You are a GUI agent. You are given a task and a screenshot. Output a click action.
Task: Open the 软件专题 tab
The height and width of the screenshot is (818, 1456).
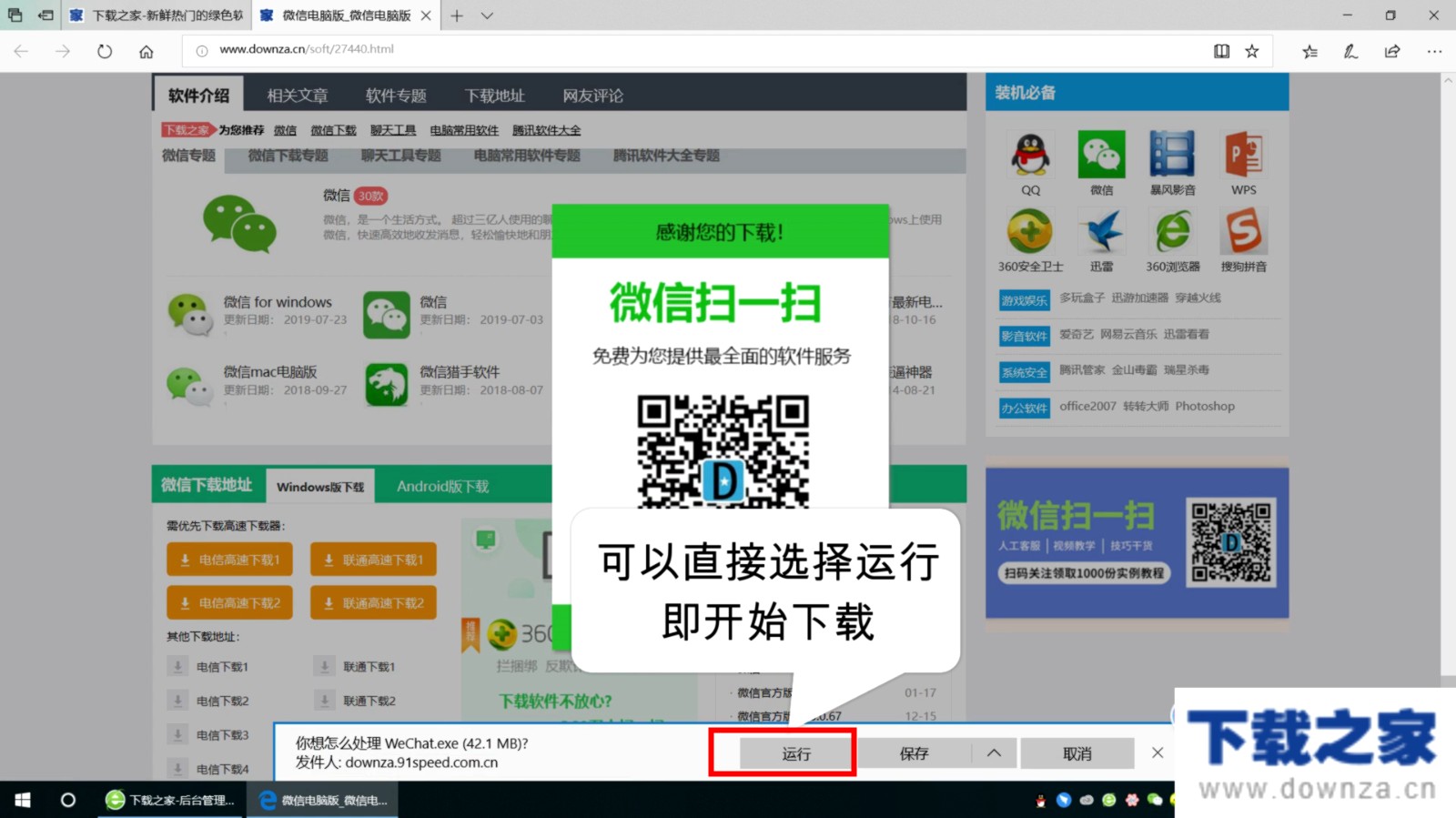pos(396,95)
